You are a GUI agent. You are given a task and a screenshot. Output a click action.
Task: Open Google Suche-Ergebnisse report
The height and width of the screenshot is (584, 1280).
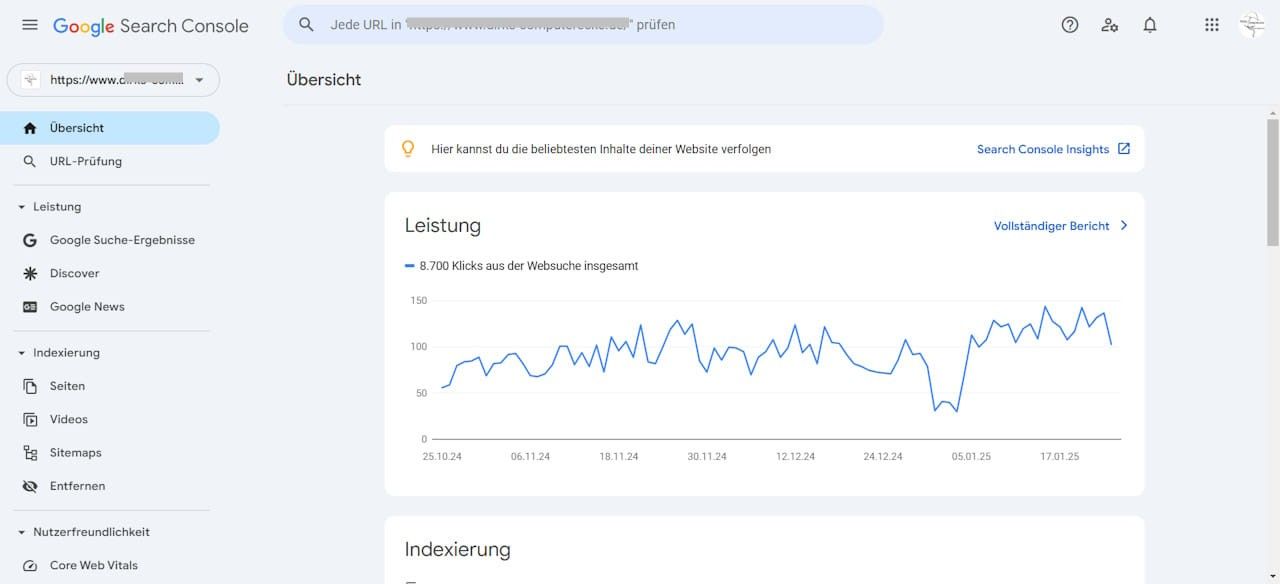(122, 240)
